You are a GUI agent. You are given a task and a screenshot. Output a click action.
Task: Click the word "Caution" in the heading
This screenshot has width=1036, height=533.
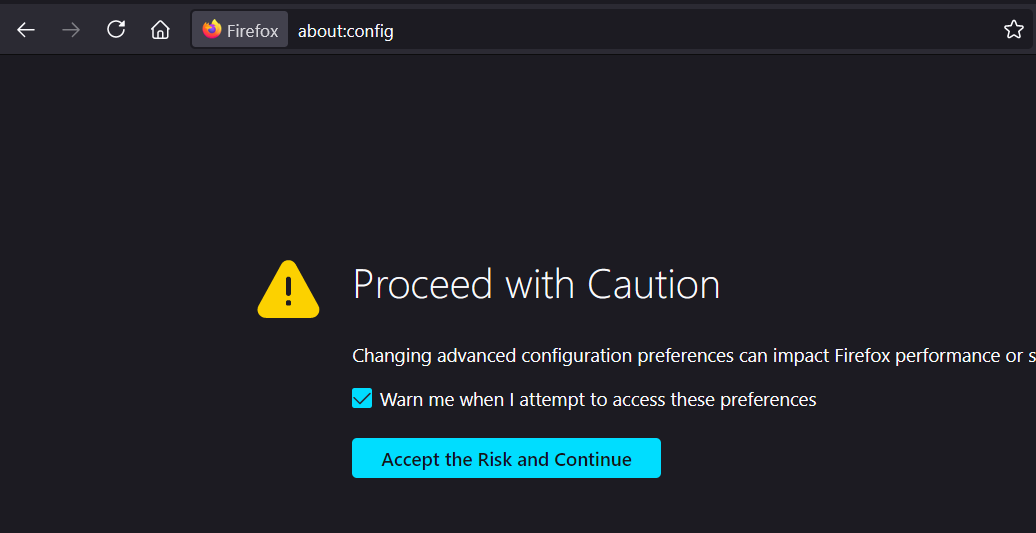[x=654, y=285]
